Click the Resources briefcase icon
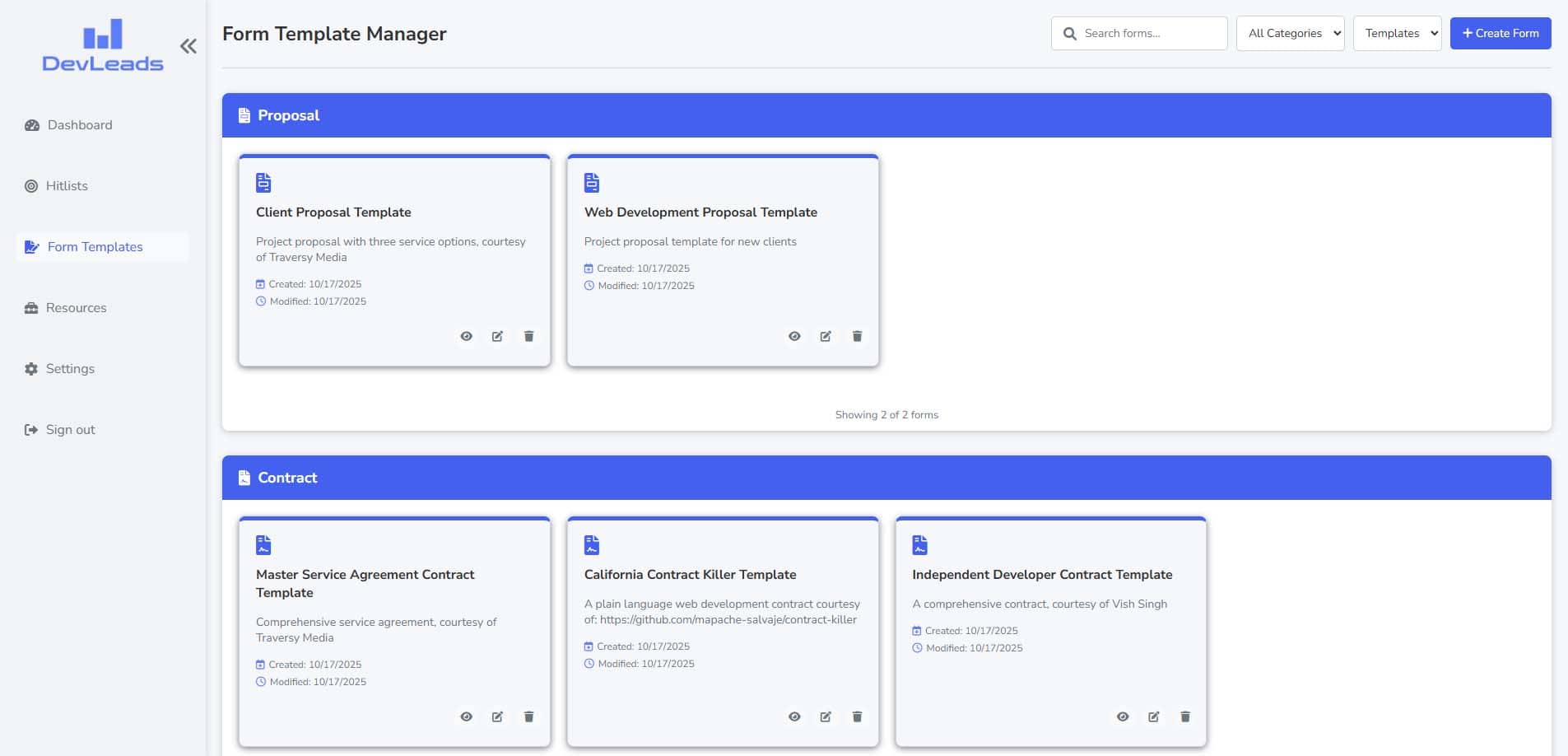The width and height of the screenshot is (1568, 756). pos(31,308)
